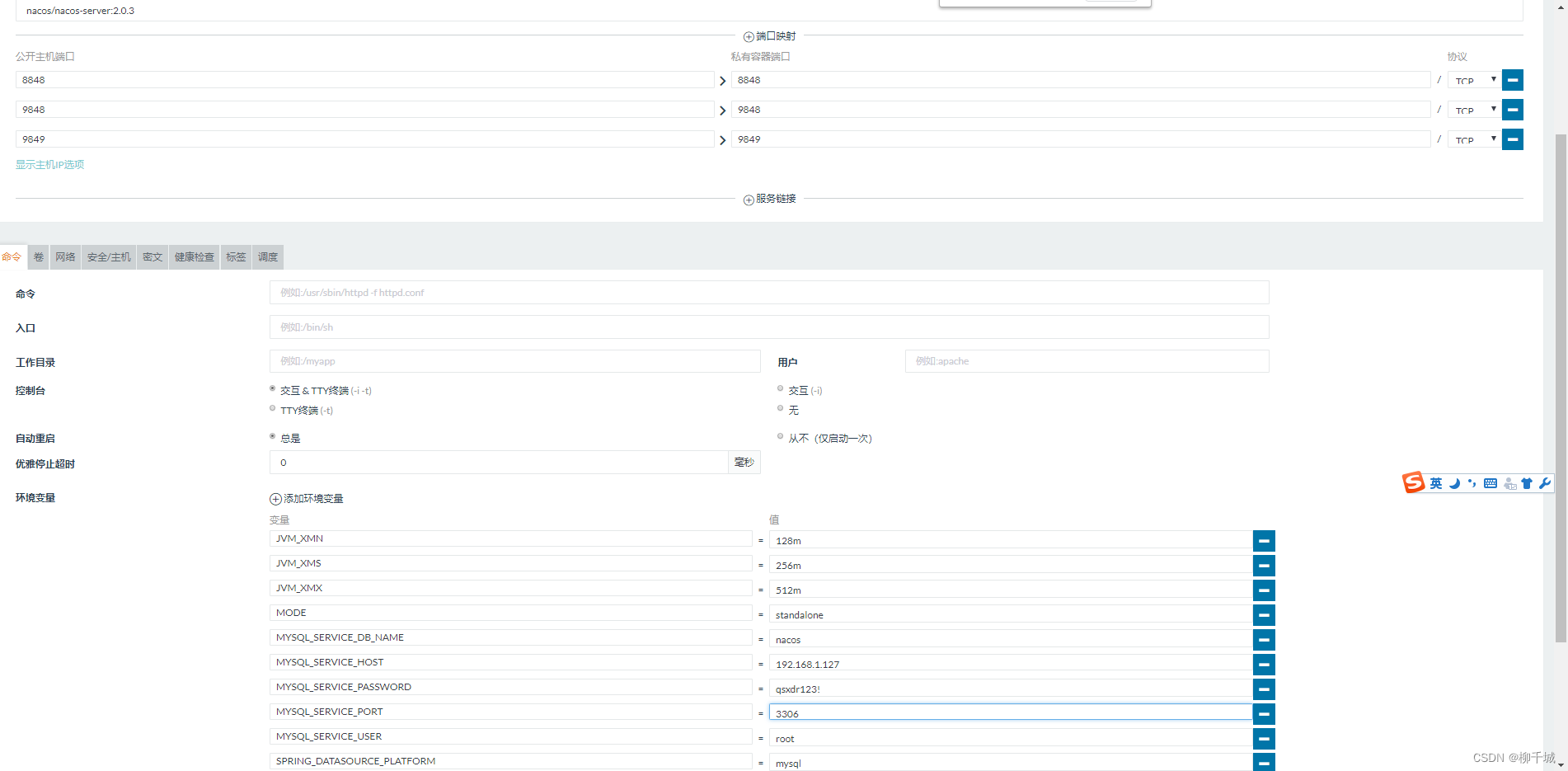Switch to the 调度 tab
This screenshot has height=771, width=1568.
coord(268,257)
